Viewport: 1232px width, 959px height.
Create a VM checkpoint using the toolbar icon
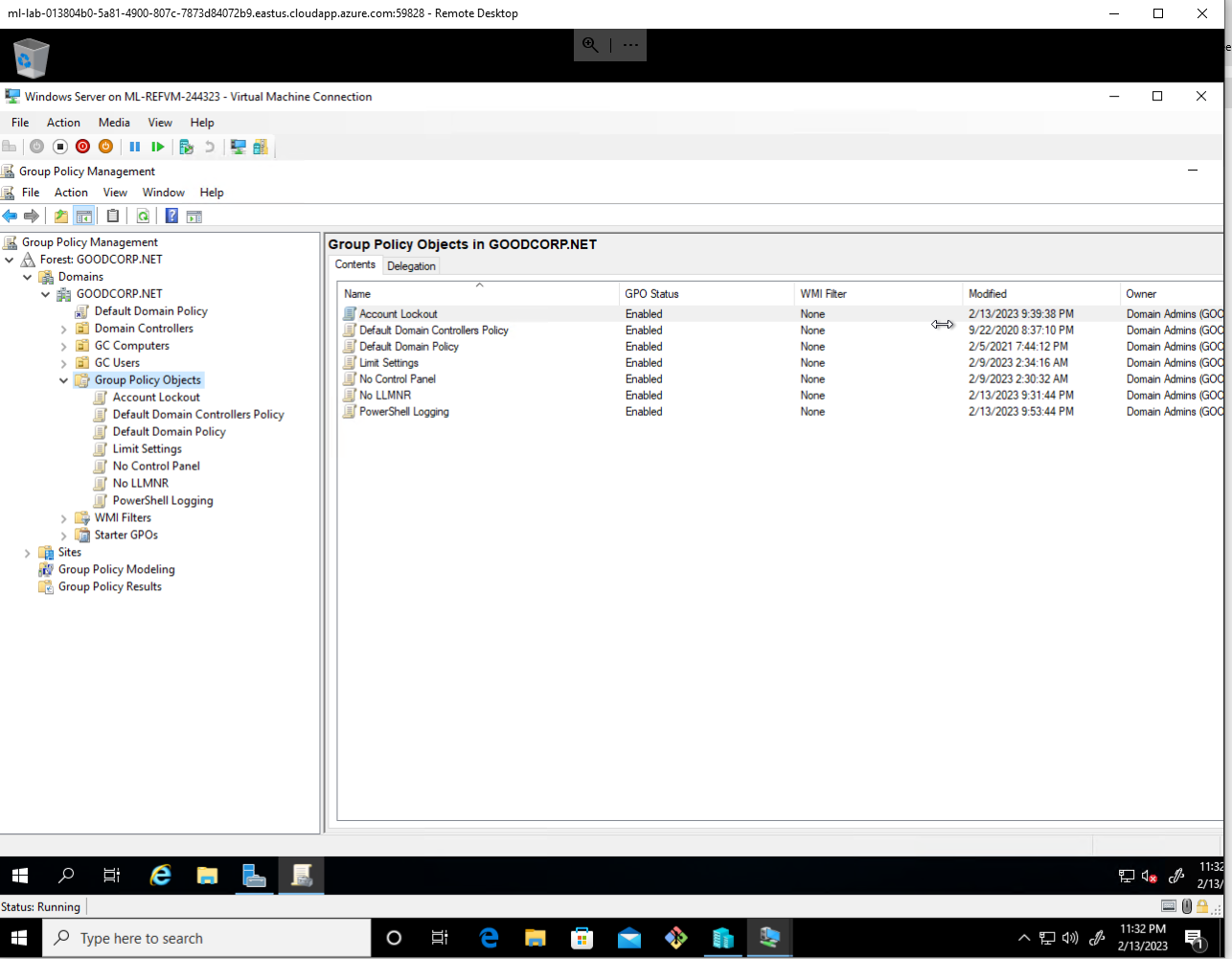point(187,147)
